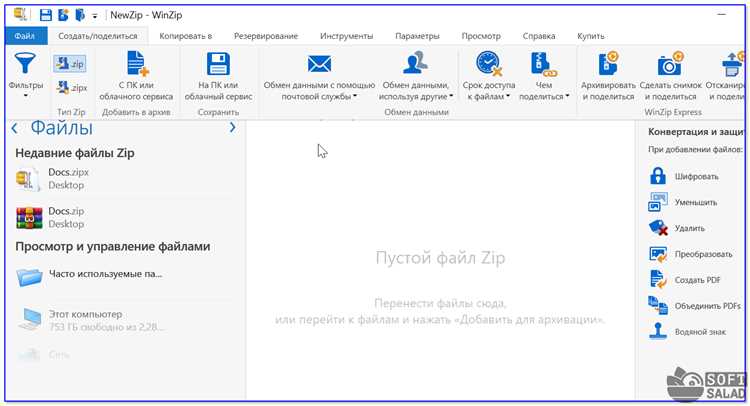Expand Обмен данными с помощью почтовой службы arrow
The width and height of the screenshot is (750, 406).
coord(355,96)
